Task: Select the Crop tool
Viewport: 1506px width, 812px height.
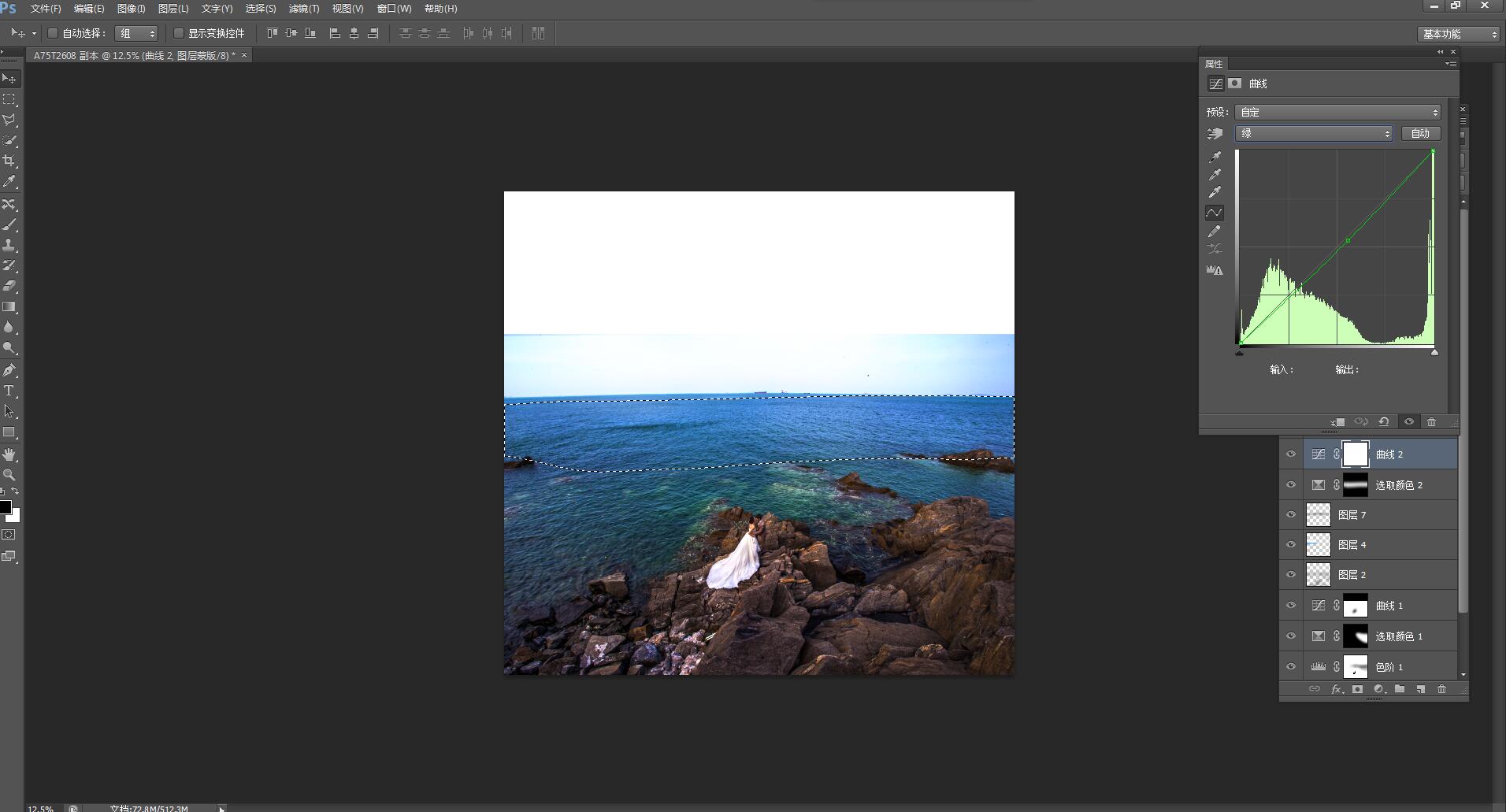Action: tap(9, 161)
